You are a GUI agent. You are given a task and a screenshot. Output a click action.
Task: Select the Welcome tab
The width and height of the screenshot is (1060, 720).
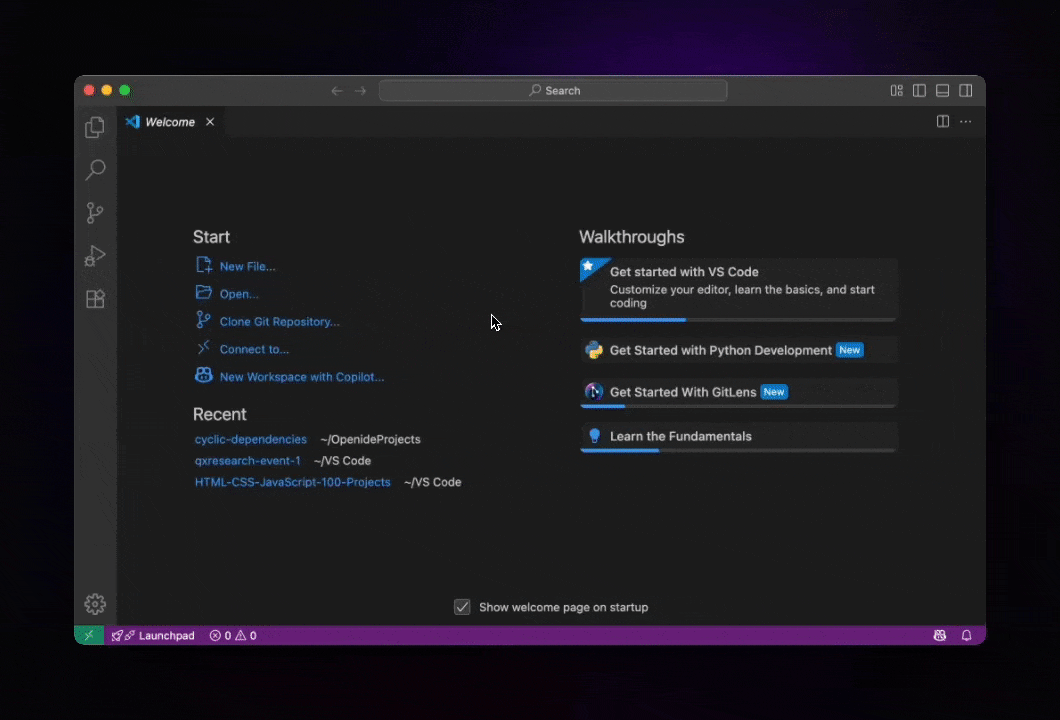pyautogui.click(x=169, y=121)
